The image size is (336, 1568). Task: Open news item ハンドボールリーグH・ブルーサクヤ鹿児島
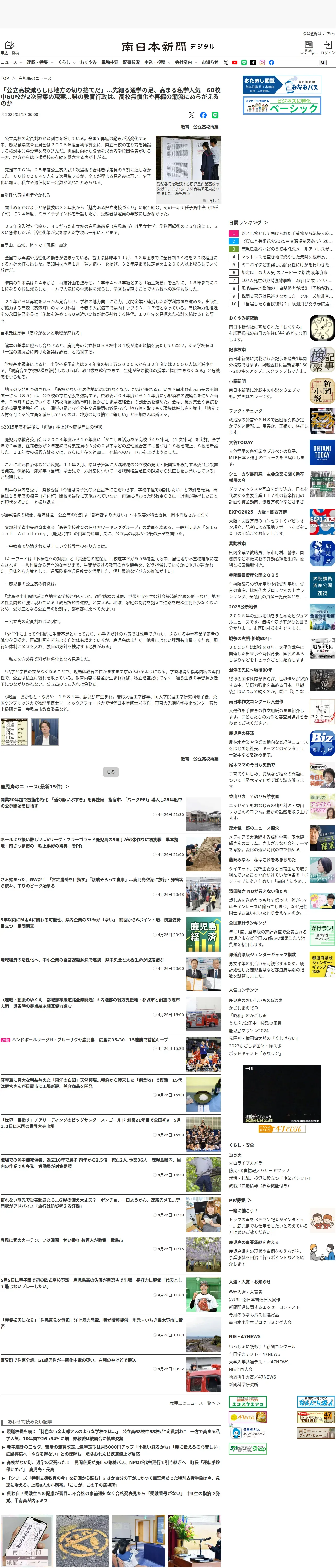click(x=91, y=1040)
